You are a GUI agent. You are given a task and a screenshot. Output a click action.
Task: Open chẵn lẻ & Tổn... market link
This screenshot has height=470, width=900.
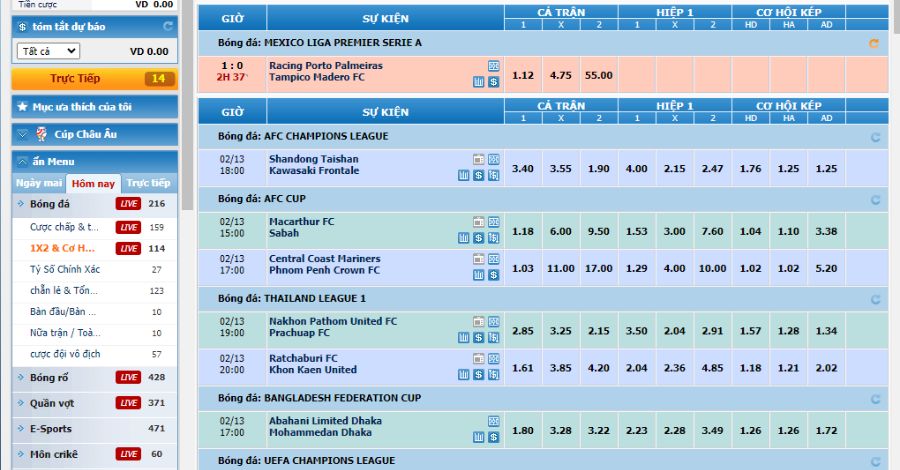(x=64, y=291)
